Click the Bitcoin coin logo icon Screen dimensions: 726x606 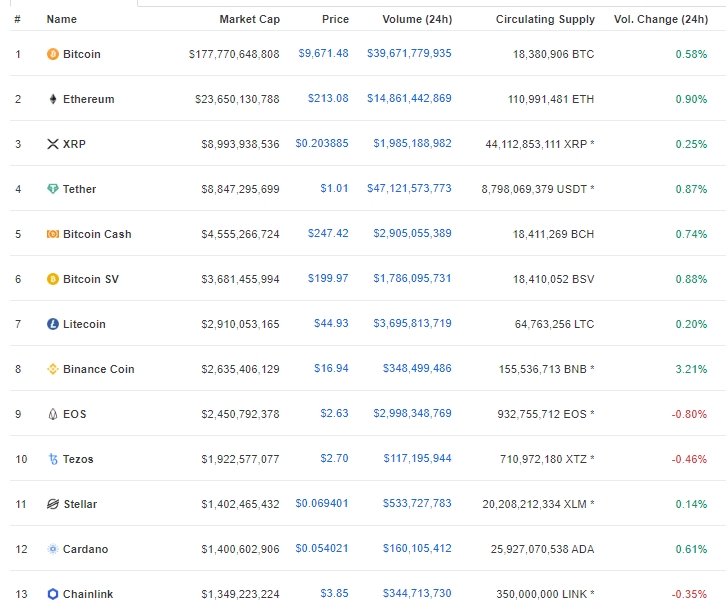53,54
